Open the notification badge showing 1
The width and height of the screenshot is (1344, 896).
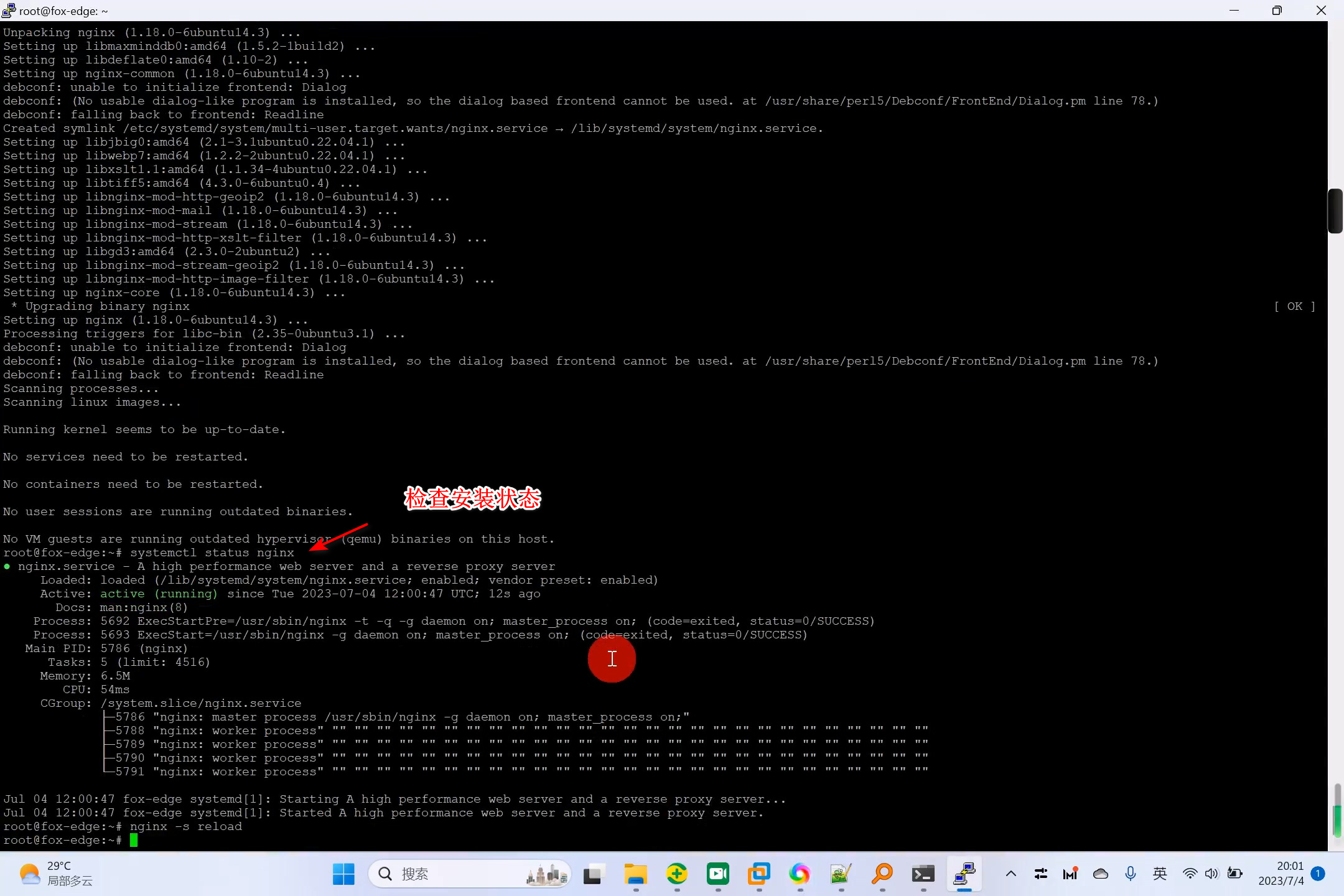click(1318, 874)
